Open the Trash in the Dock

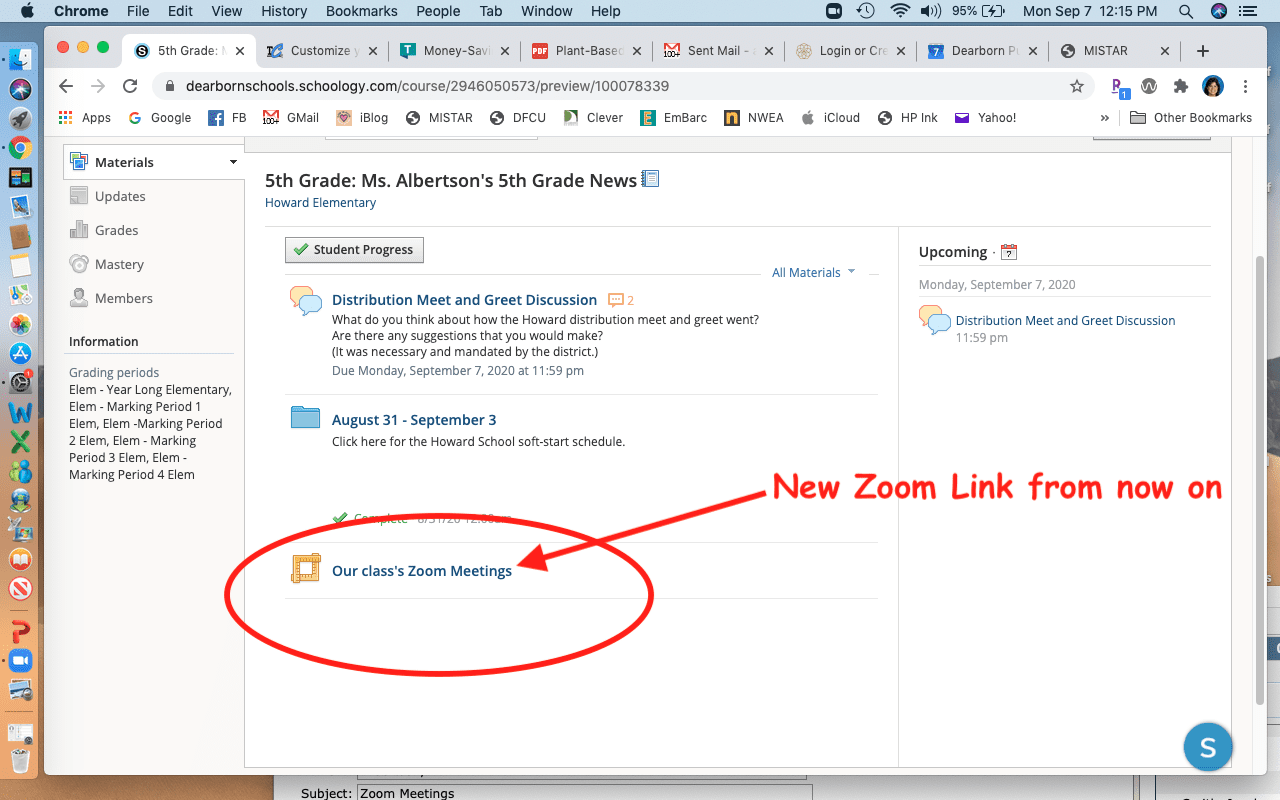[x=20, y=762]
